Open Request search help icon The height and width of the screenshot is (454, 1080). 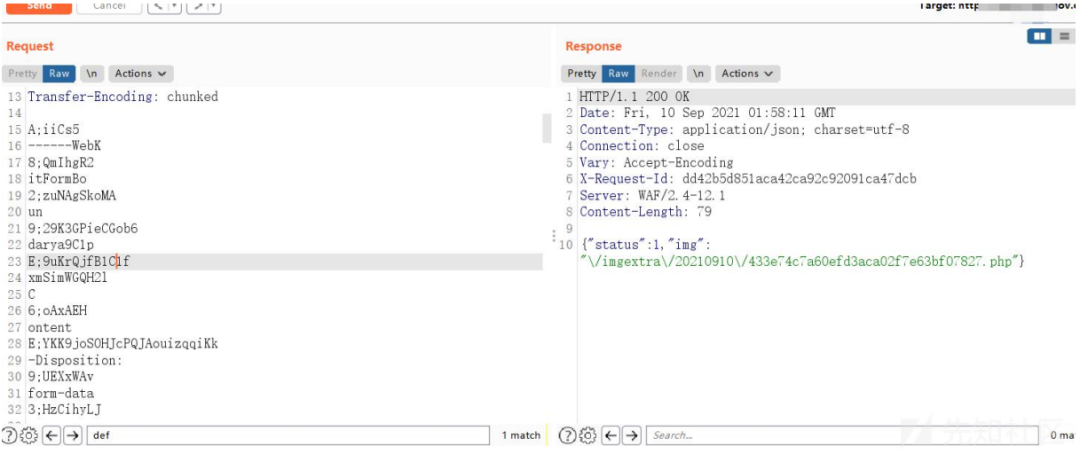click(x=9, y=435)
